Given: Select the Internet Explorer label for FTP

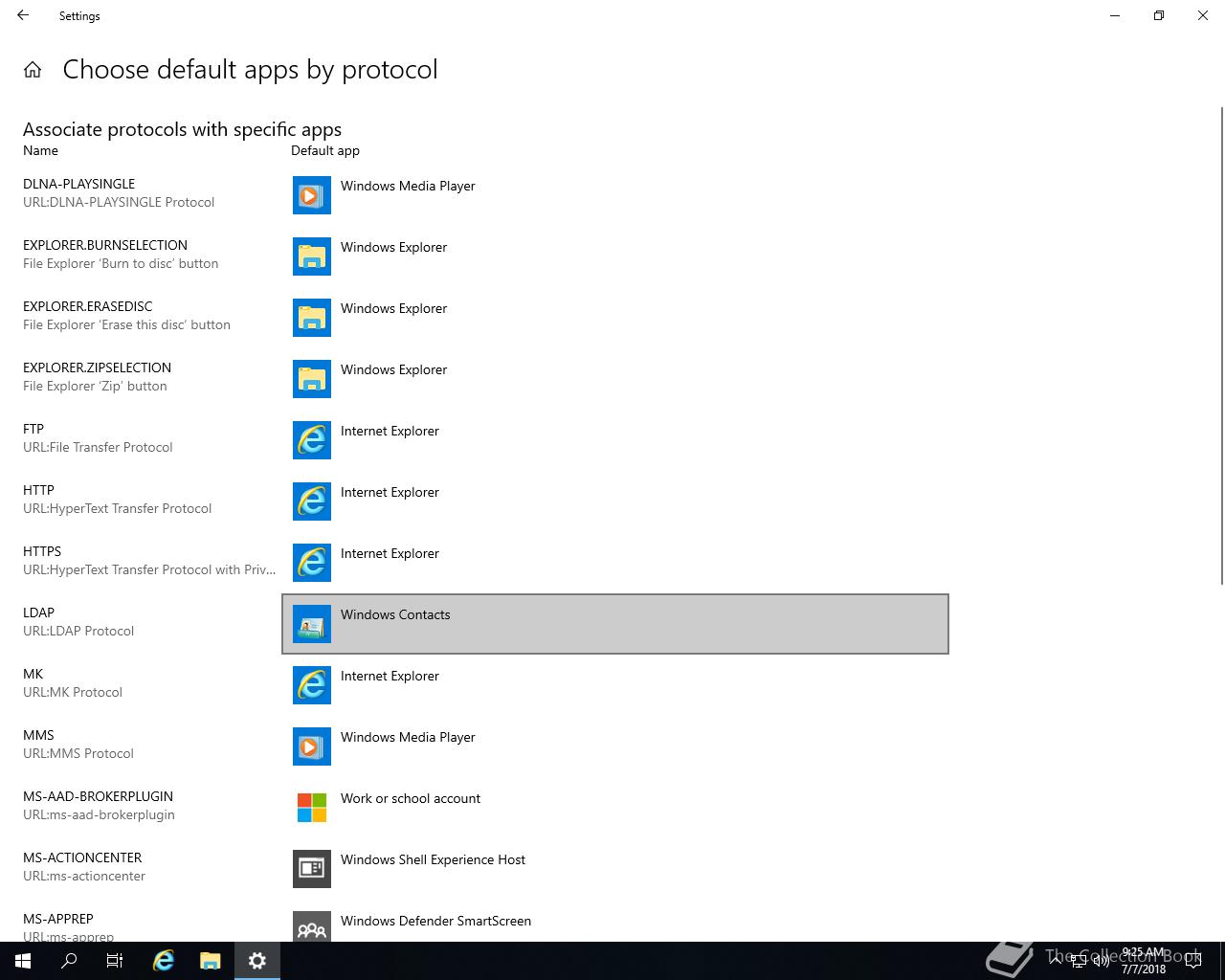Looking at the screenshot, I should [x=390, y=431].
